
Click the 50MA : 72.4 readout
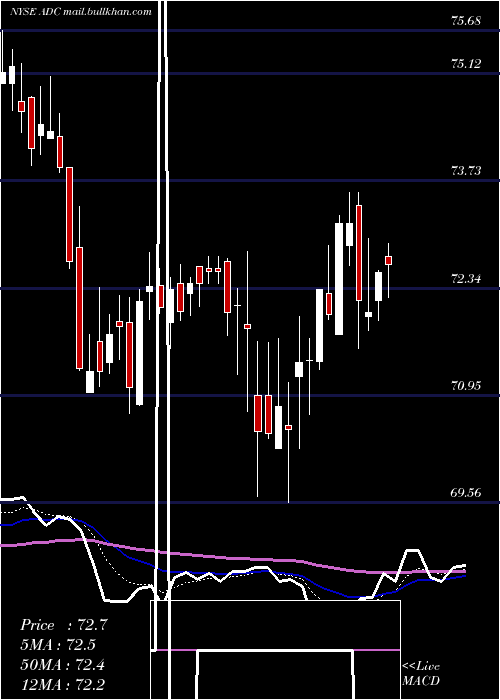click(63, 665)
